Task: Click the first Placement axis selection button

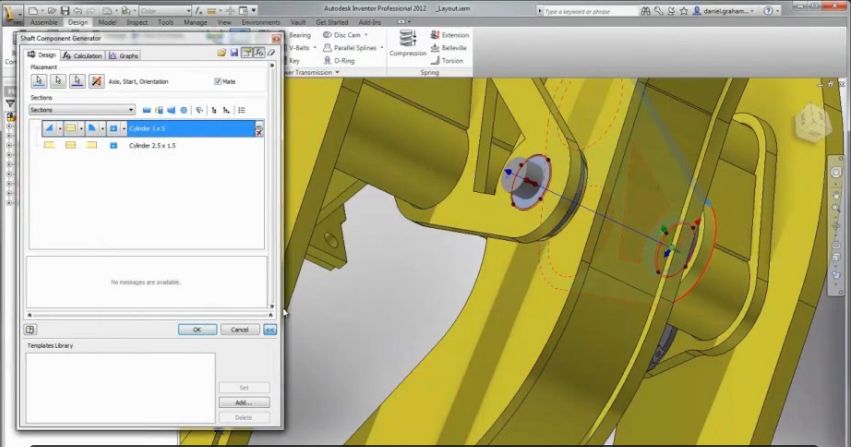Action: pyautogui.click(x=39, y=81)
